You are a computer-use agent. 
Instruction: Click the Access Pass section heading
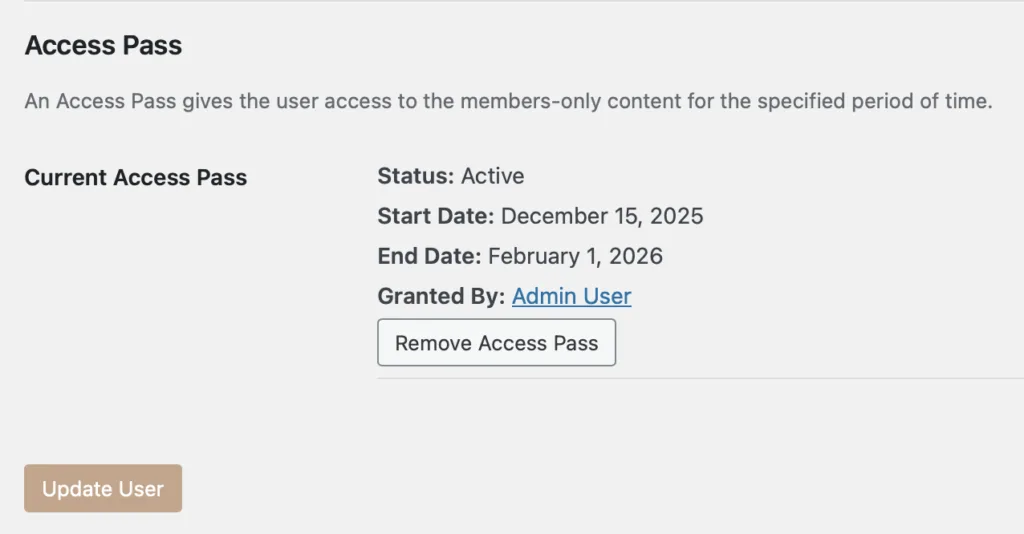pos(103,45)
